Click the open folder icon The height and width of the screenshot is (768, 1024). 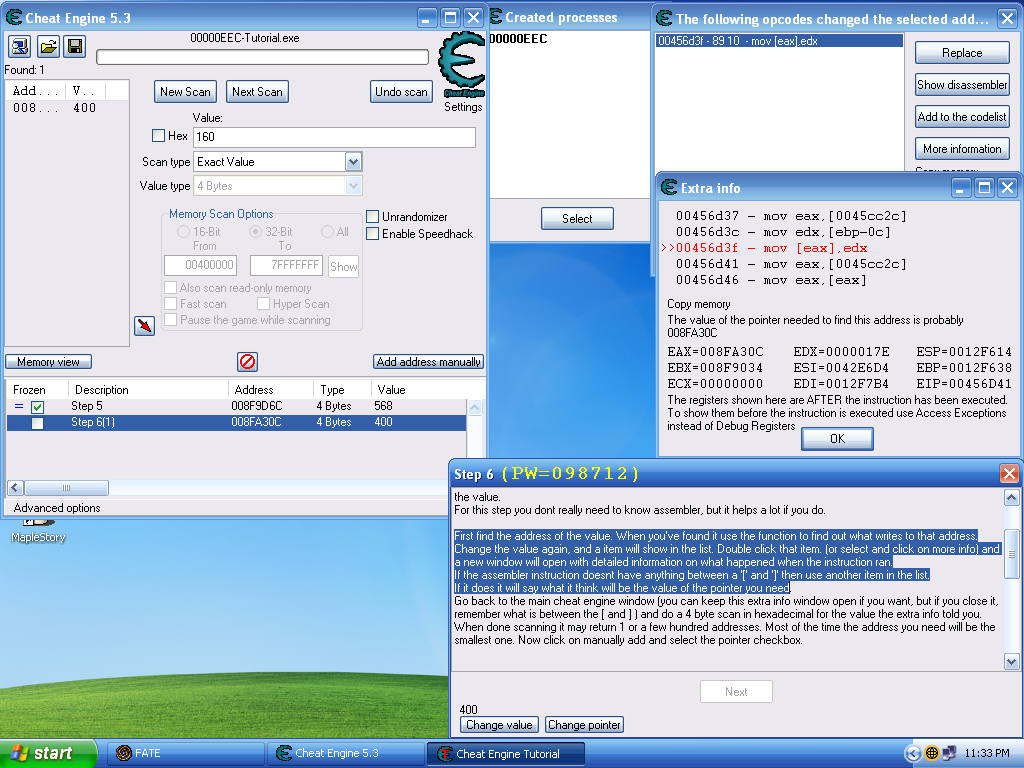pos(48,46)
